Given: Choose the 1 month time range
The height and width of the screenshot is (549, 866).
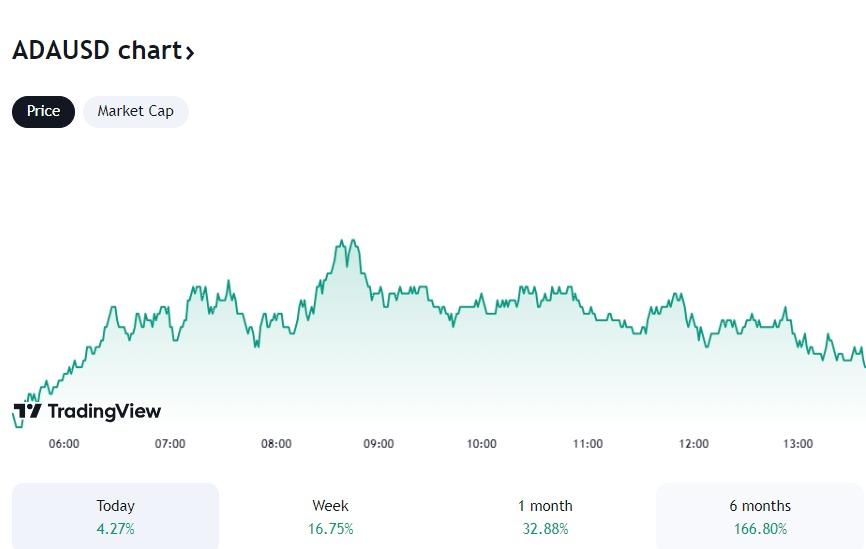Looking at the screenshot, I should [x=545, y=516].
